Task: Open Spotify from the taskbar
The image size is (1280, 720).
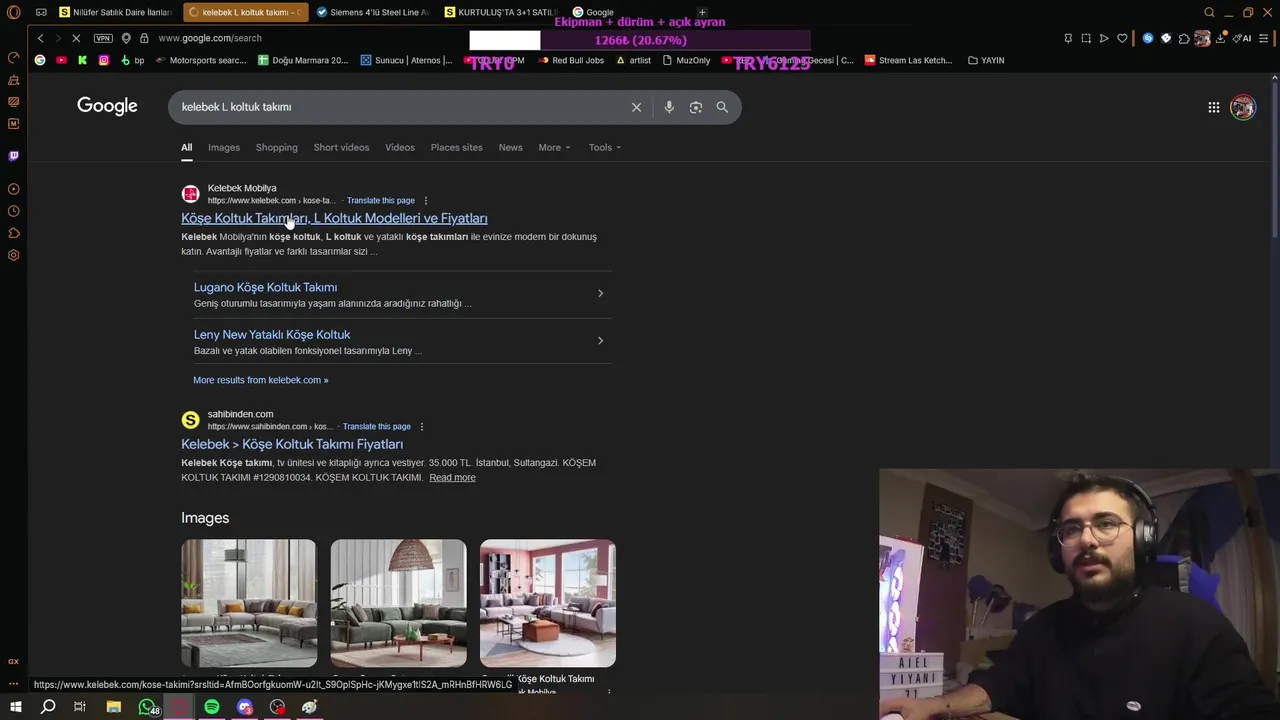Action: (x=212, y=707)
